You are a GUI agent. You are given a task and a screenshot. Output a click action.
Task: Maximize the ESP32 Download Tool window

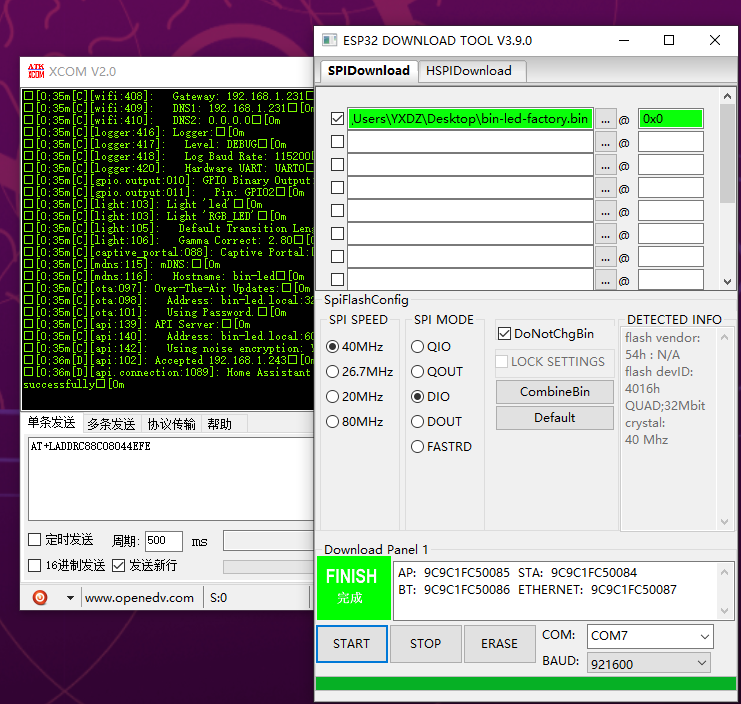[669, 41]
